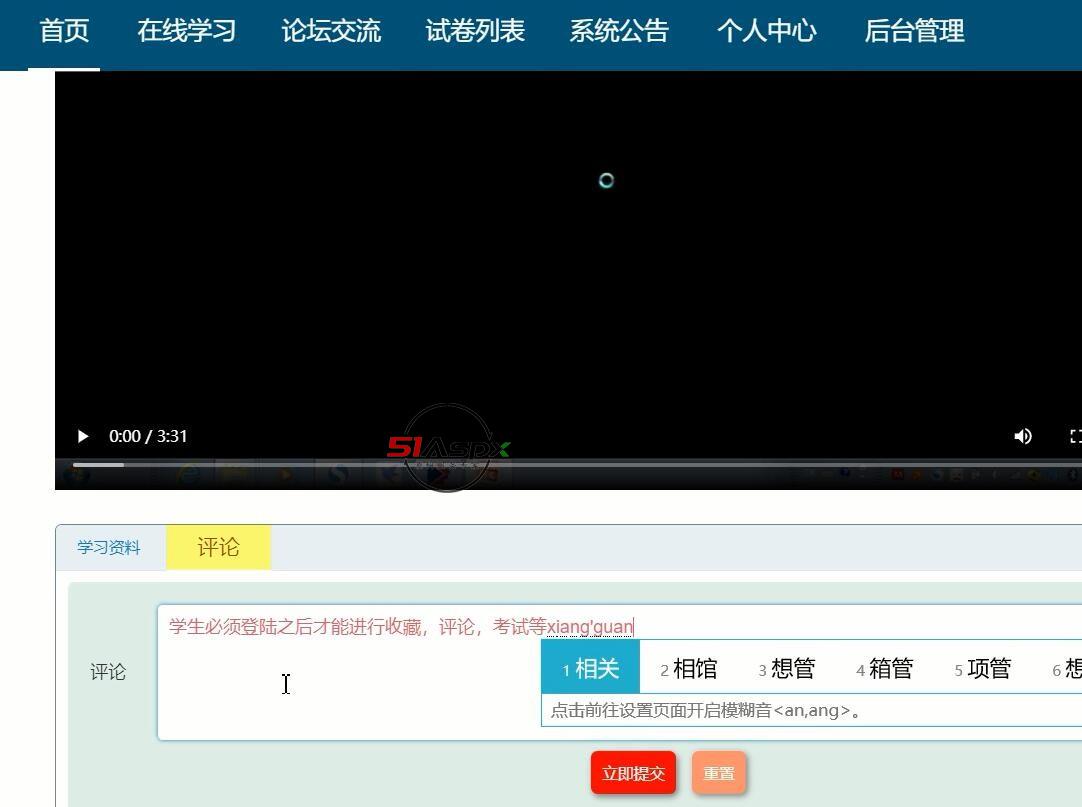The width and height of the screenshot is (1082, 807).
Task: Choose IME candidate 1 相关
Action: click(x=591, y=668)
